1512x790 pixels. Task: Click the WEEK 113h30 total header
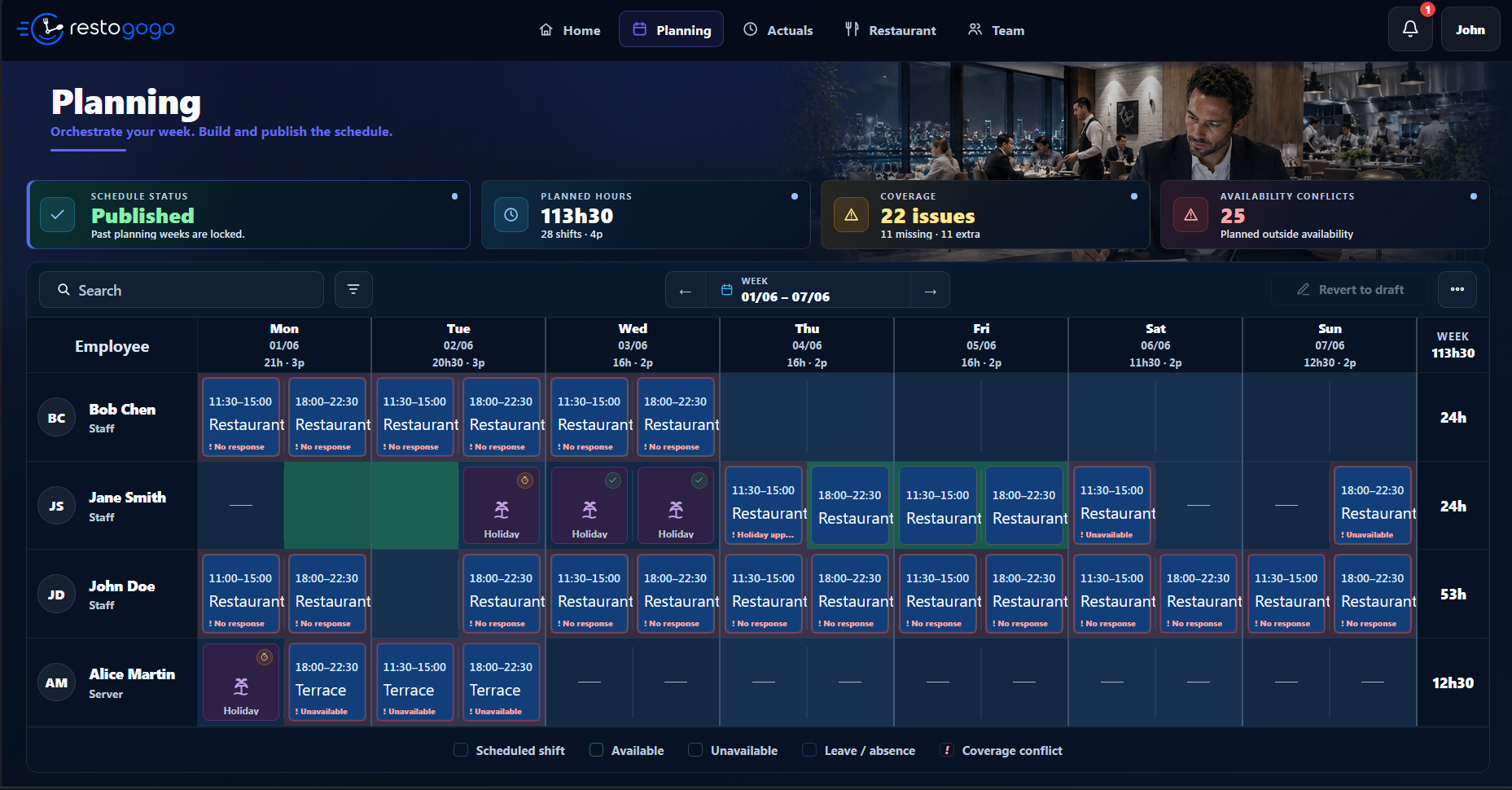tap(1453, 345)
